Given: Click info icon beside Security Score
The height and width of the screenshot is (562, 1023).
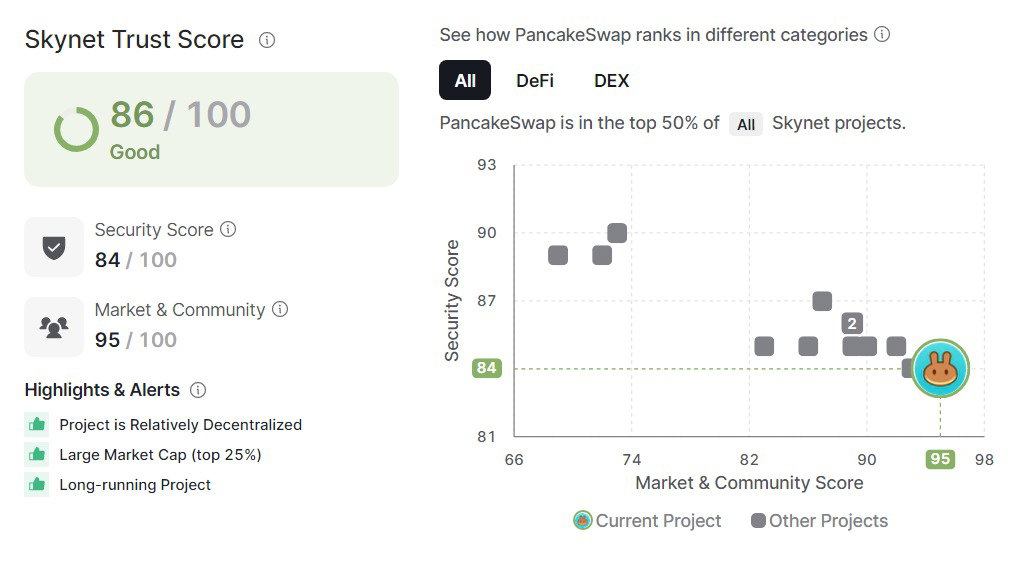Looking at the screenshot, I should click(228, 229).
